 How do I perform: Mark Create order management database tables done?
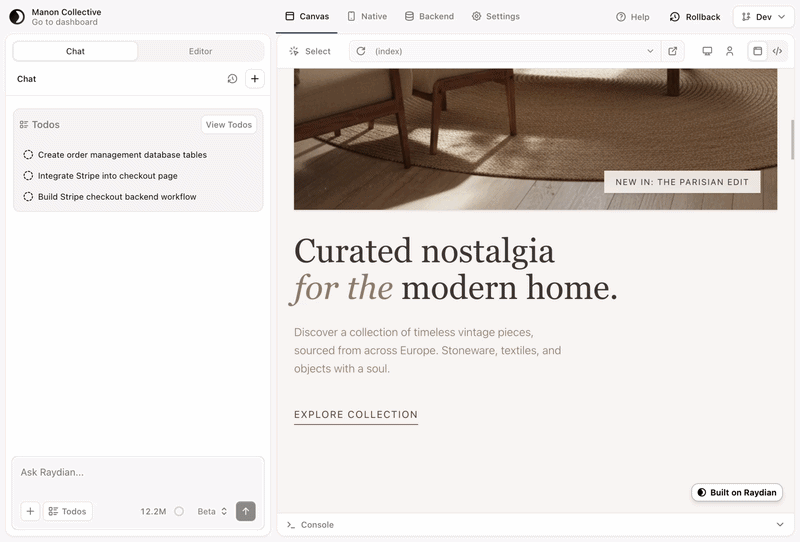(x=28, y=155)
